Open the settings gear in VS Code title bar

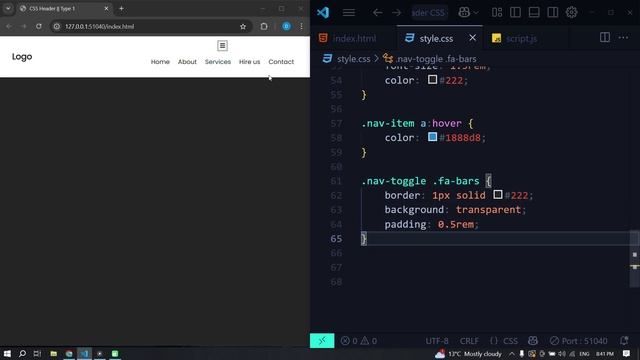[571, 12]
